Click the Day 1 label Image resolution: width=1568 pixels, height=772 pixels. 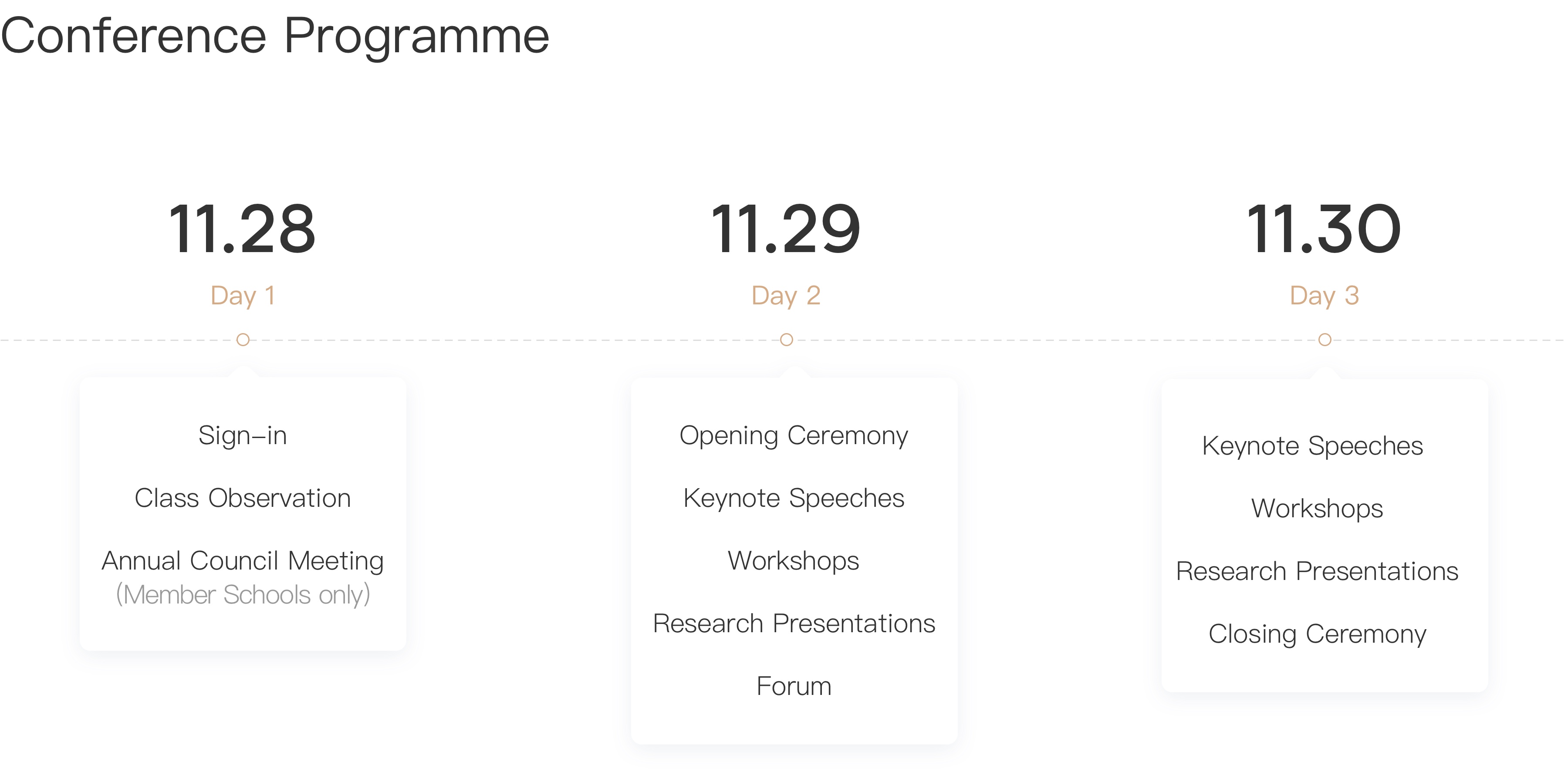[243, 296]
